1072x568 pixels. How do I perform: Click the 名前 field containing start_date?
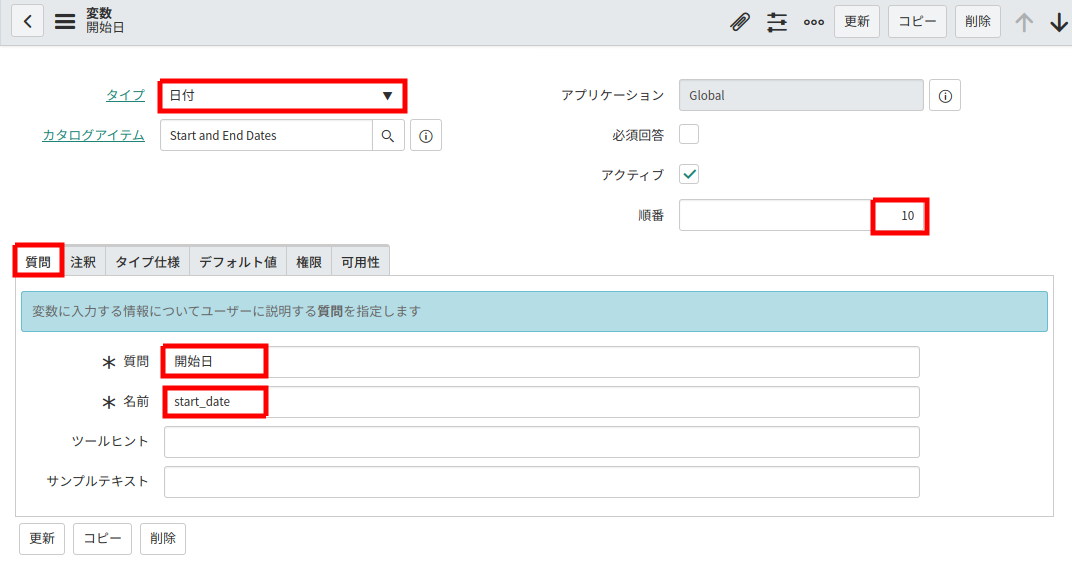pyautogui.click(x=541, y=402)
